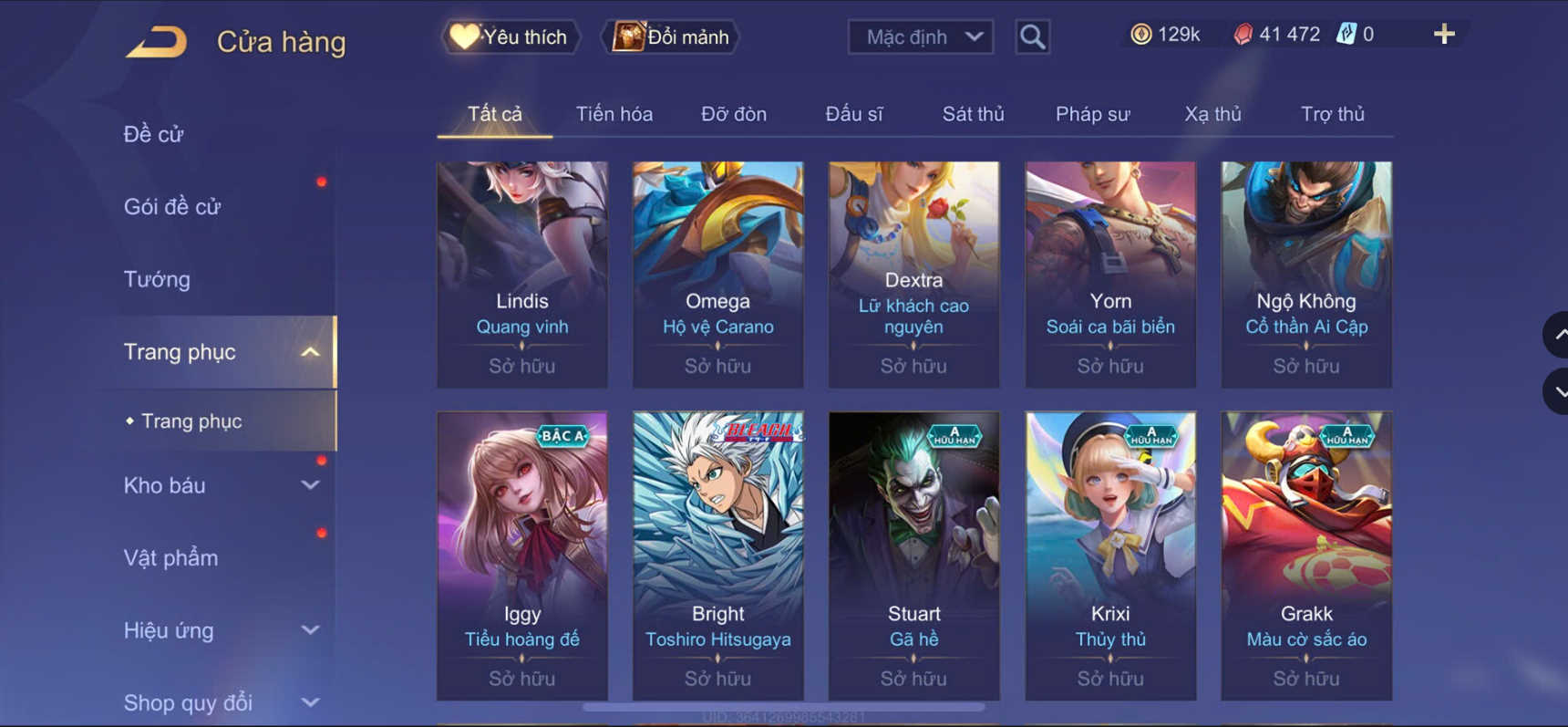This screenshot has height=727, width=1568.
Task: Jump down with the side arrow button
Action: point(1556,391)
